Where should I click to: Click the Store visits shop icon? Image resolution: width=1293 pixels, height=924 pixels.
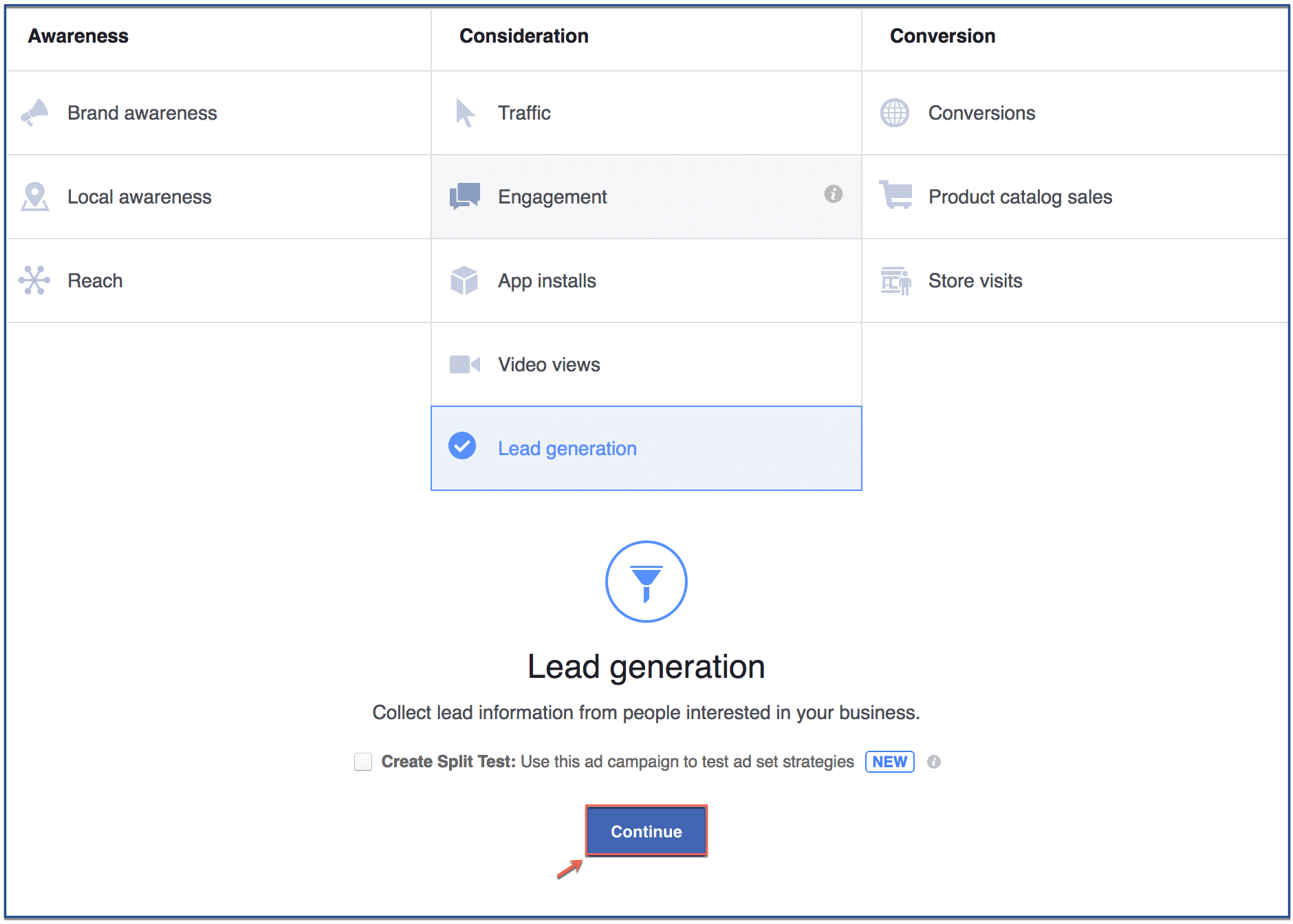coord(895,280)
